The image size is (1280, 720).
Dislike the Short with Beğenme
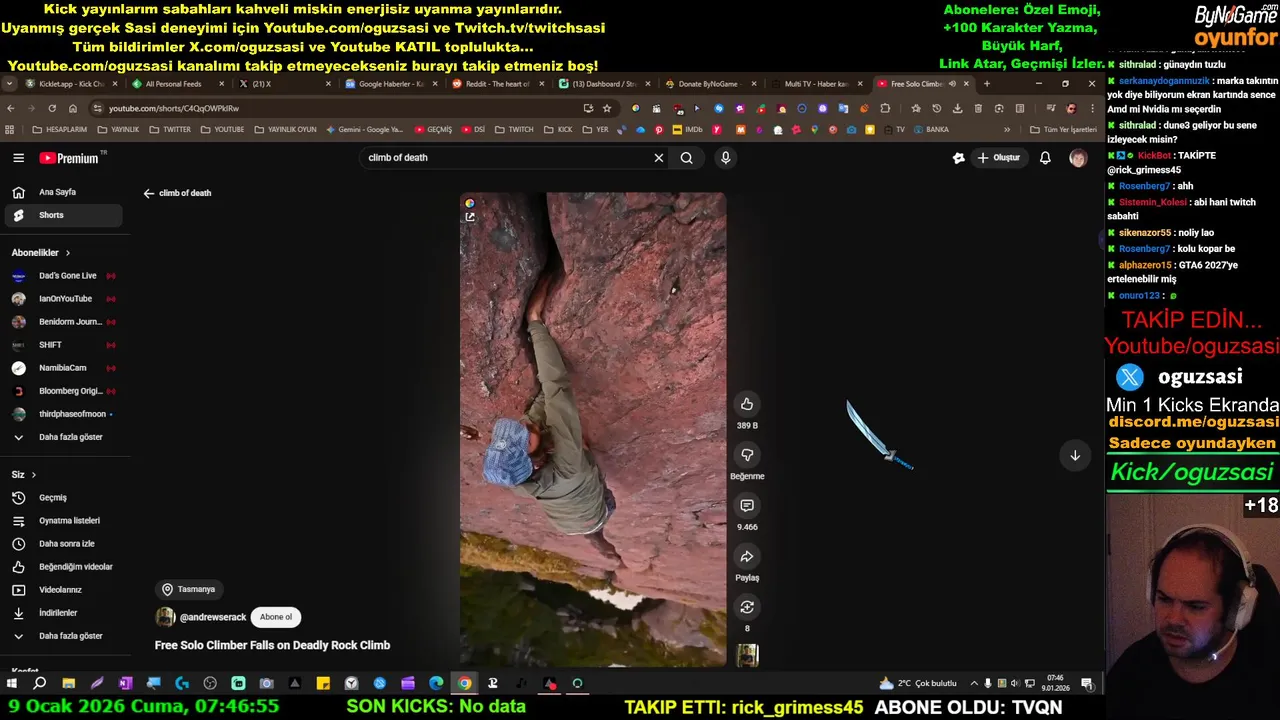[747, 455]
